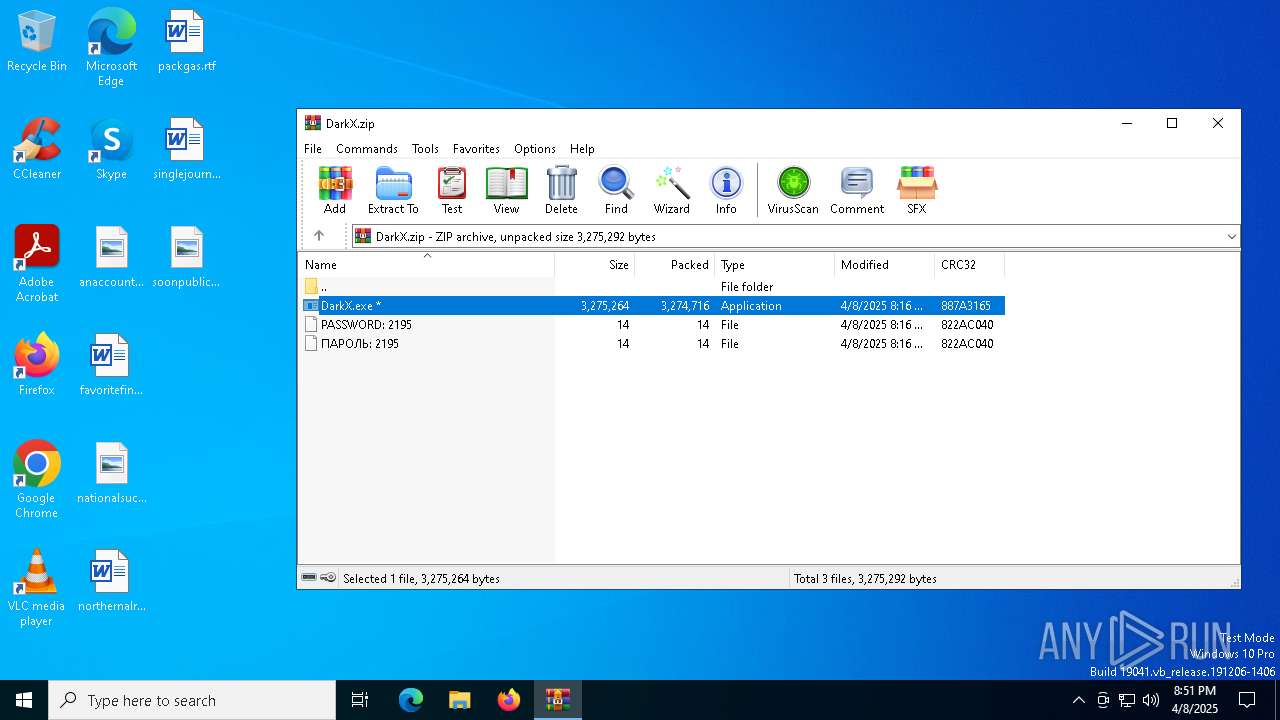Click the WinRAR taskbar button

[557, 700]
